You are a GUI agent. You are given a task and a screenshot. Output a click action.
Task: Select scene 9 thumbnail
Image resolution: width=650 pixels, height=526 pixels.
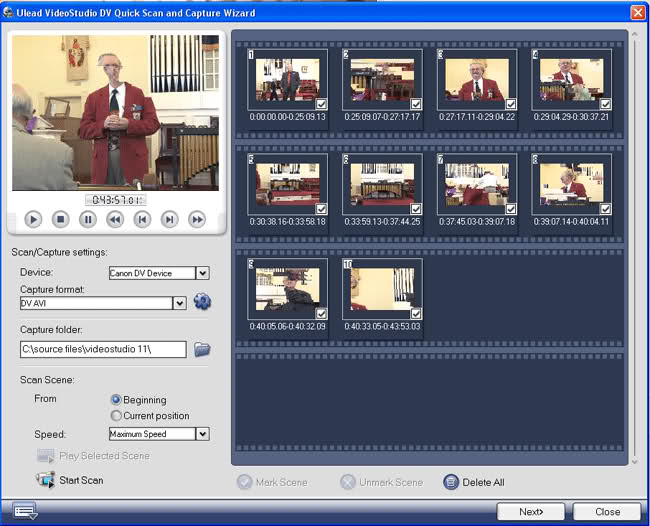pyautogui.click(x=288, y=289)
